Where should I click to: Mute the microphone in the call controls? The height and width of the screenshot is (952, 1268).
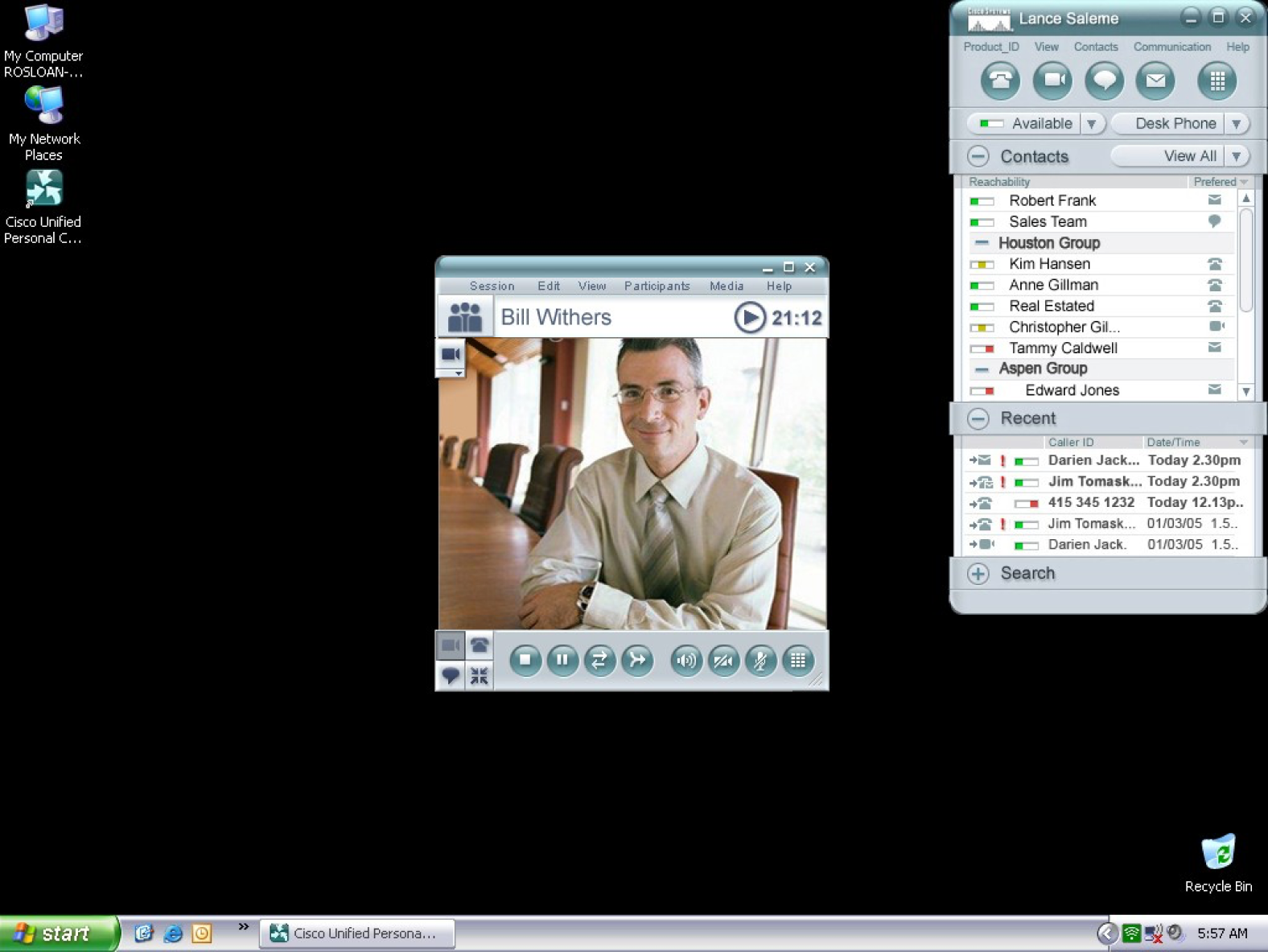pos(760,661)
